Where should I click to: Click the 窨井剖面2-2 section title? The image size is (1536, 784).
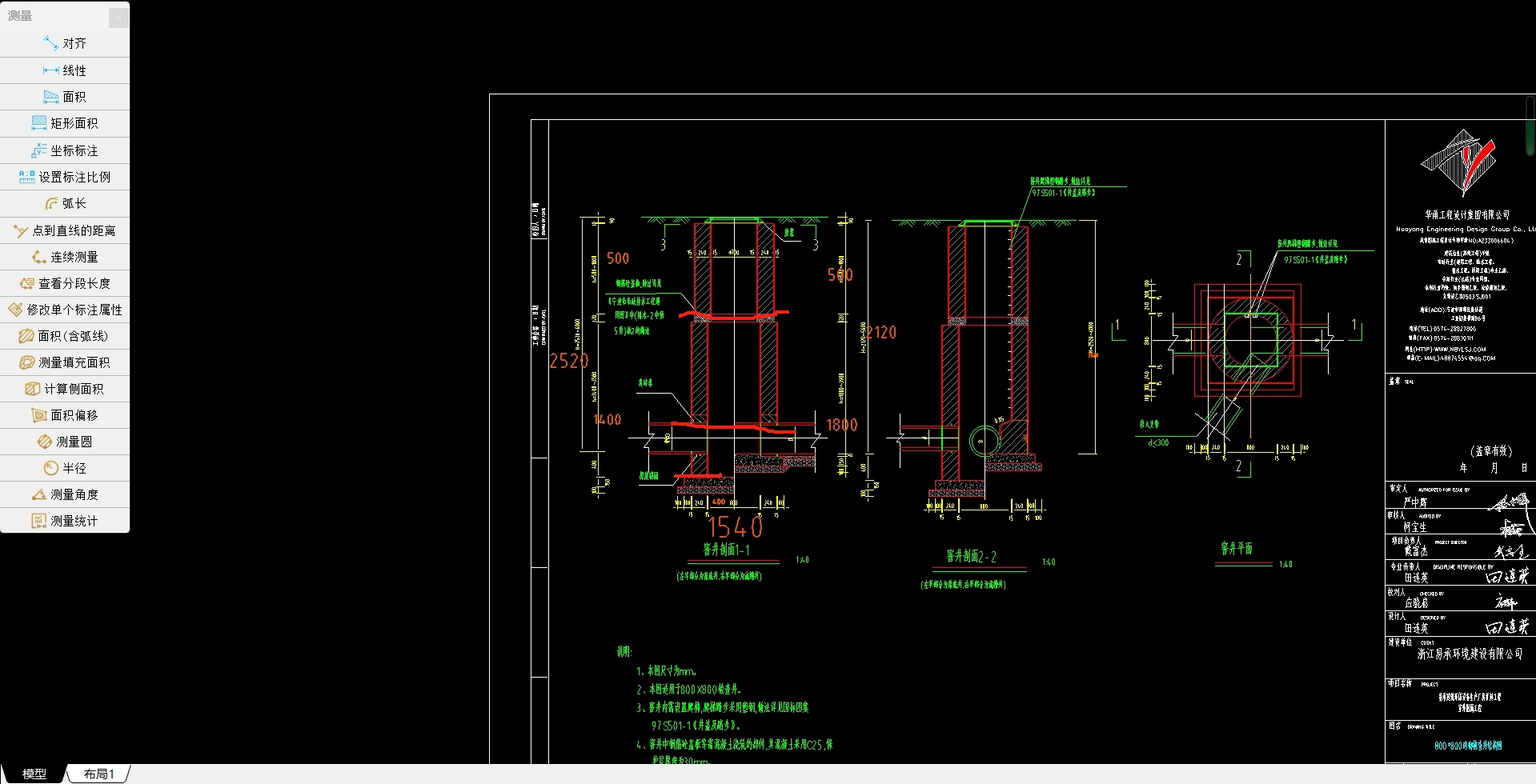[971, 556]
